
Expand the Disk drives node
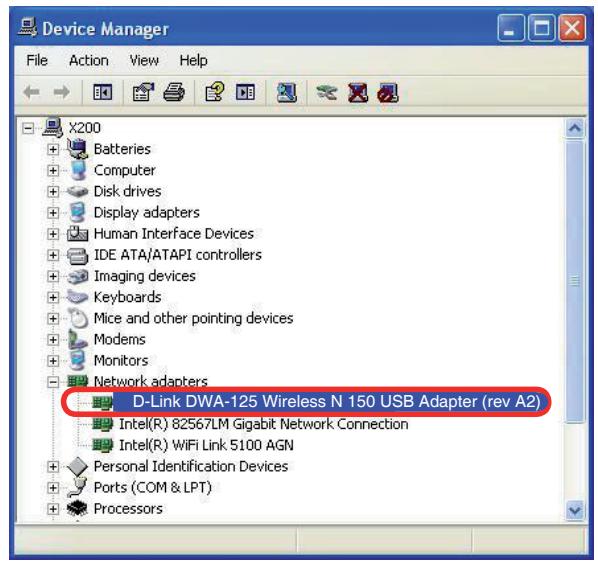pyautogui.click(x=53, y=191)
